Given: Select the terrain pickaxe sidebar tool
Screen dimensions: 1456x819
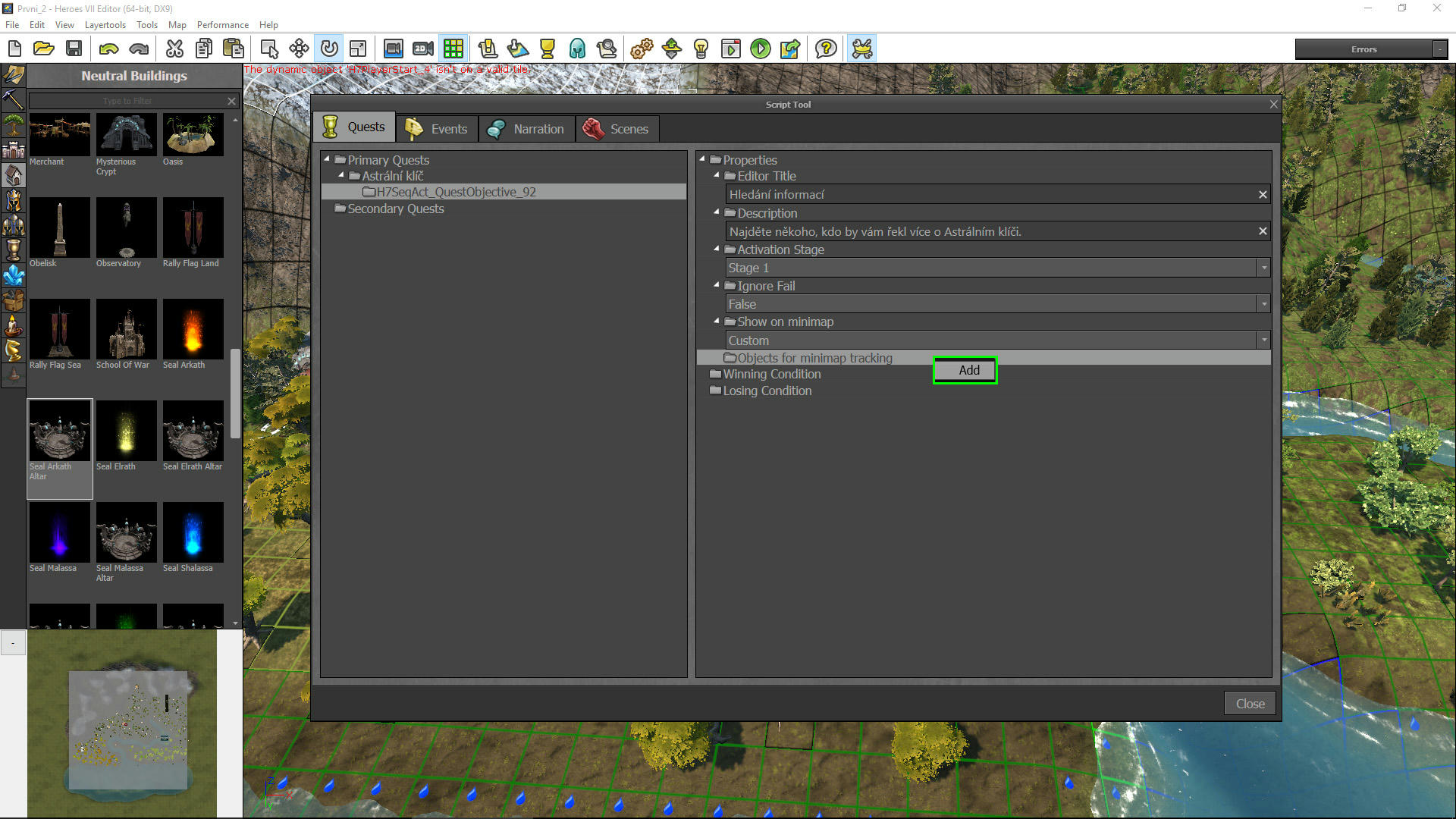Looking at the screenshot, I should point(14,100).
